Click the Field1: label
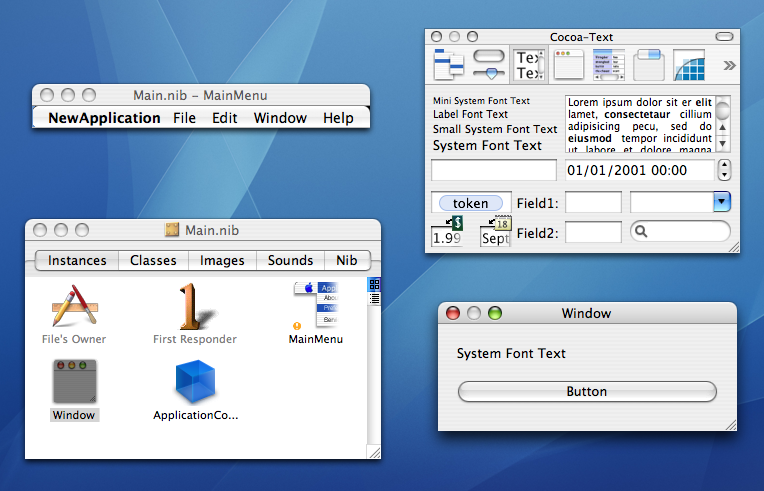The width and height of the screenshot is (764, 491). click(537, 203)
